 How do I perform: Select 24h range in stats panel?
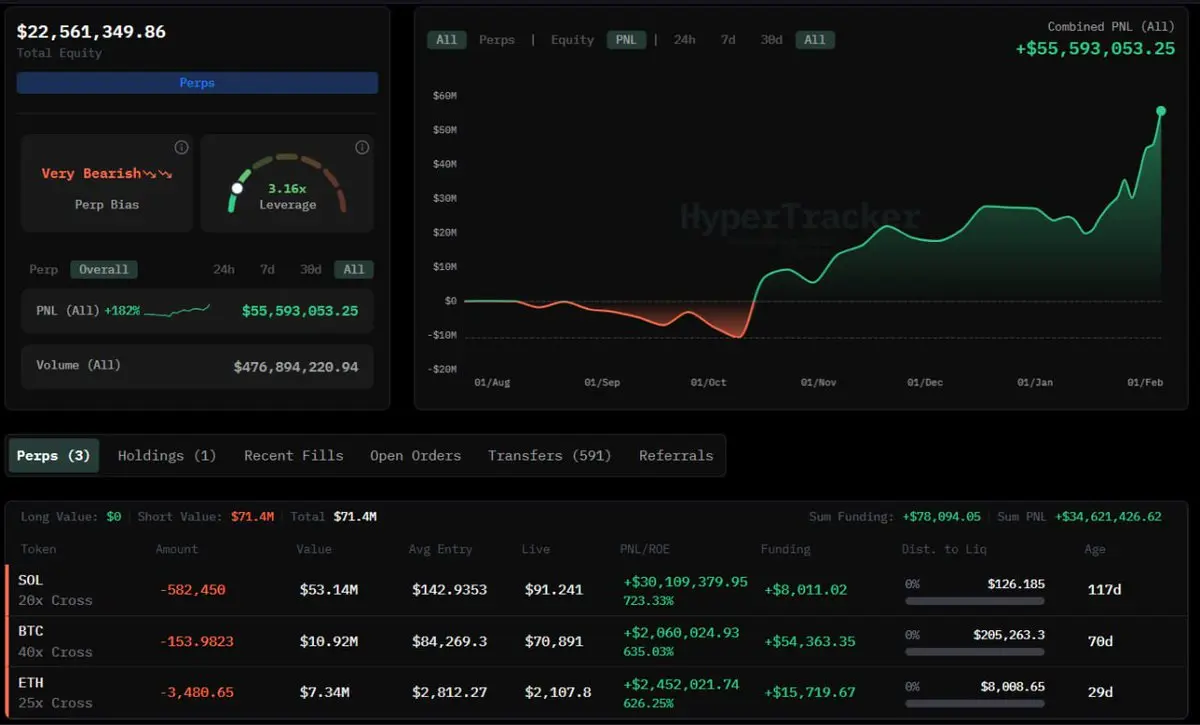(224, 269)
